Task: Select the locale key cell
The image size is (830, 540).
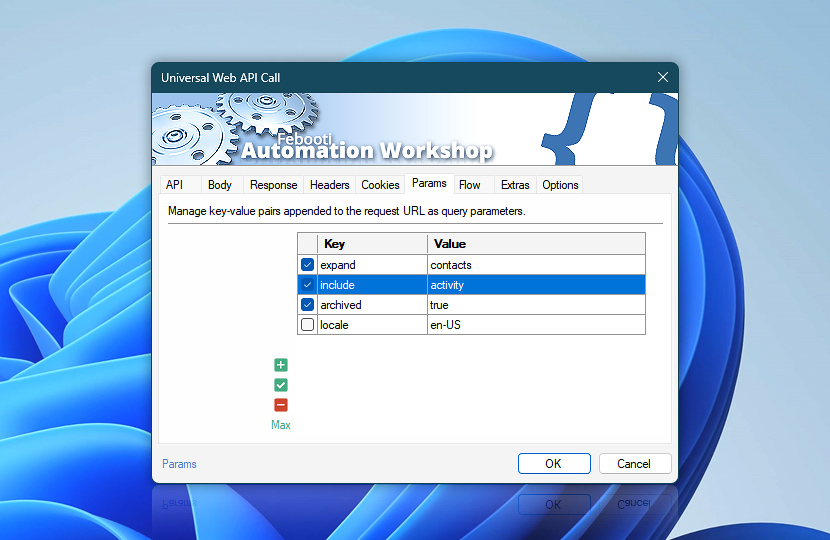Action: pos(372,325)
